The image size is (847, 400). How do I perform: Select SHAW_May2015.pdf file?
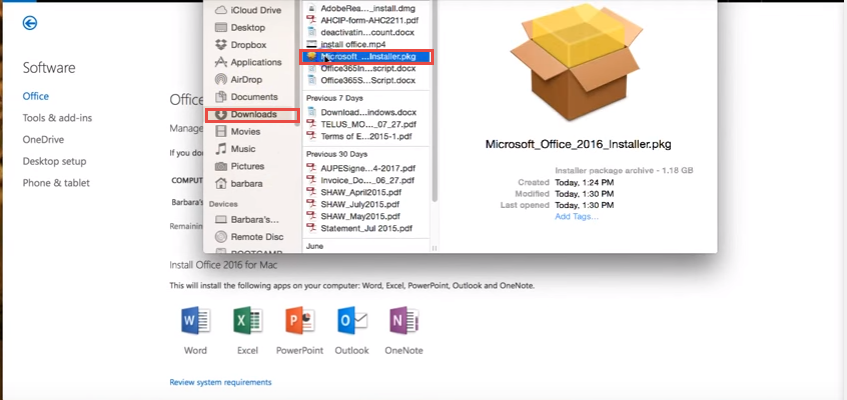[x=353, y=216]
